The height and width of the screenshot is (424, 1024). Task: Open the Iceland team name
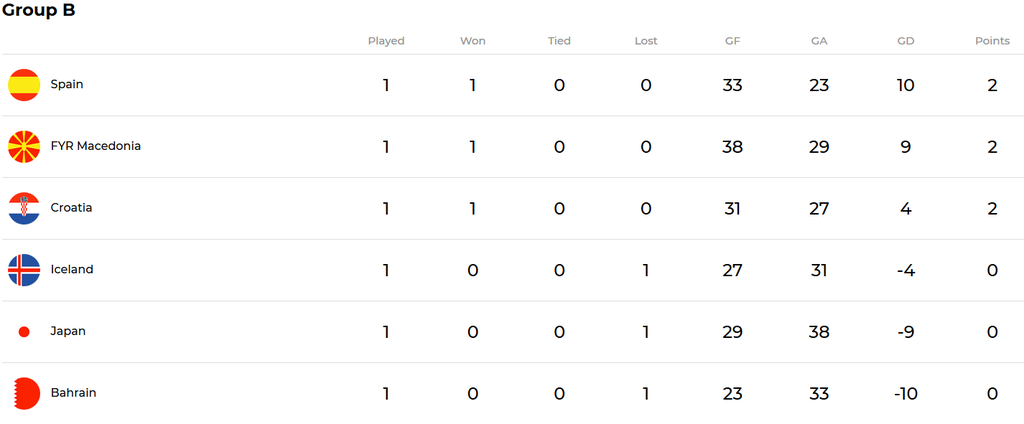pyautogui.click(x=72, y=269)
